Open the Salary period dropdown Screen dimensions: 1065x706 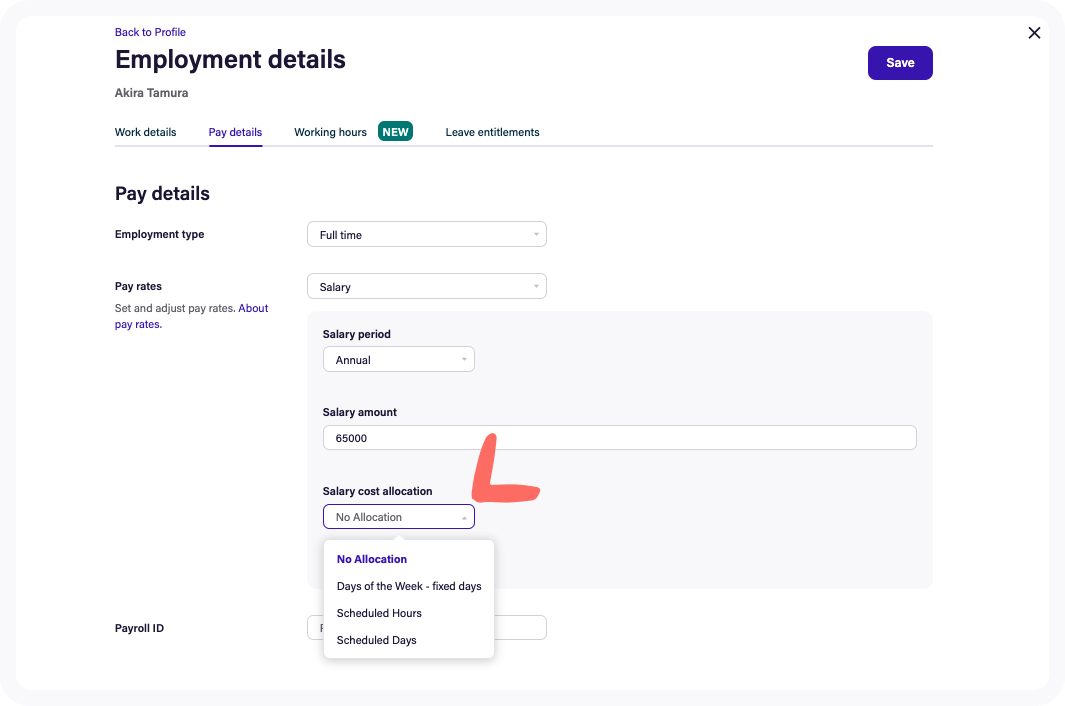(x=398, y=358)
